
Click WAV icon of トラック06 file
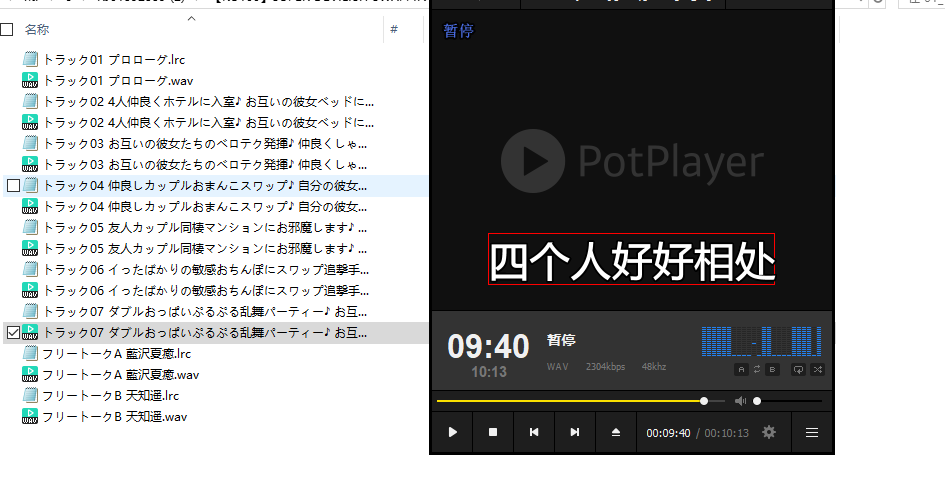click(30, 290)
